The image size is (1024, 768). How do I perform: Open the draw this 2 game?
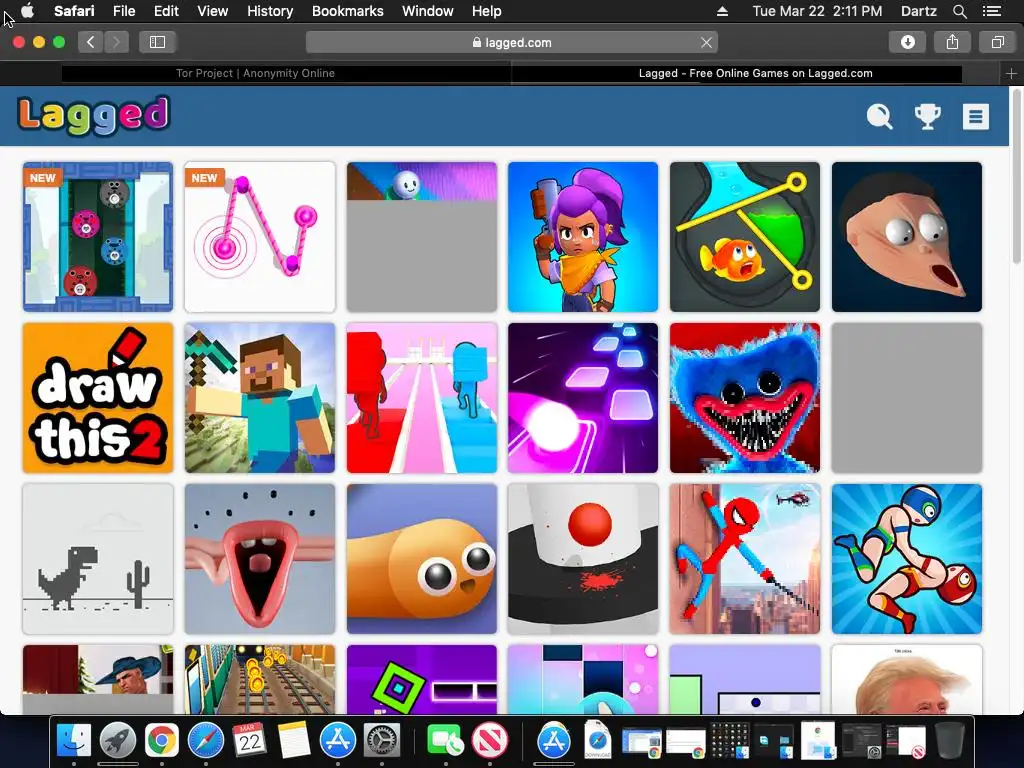(98, 398)
